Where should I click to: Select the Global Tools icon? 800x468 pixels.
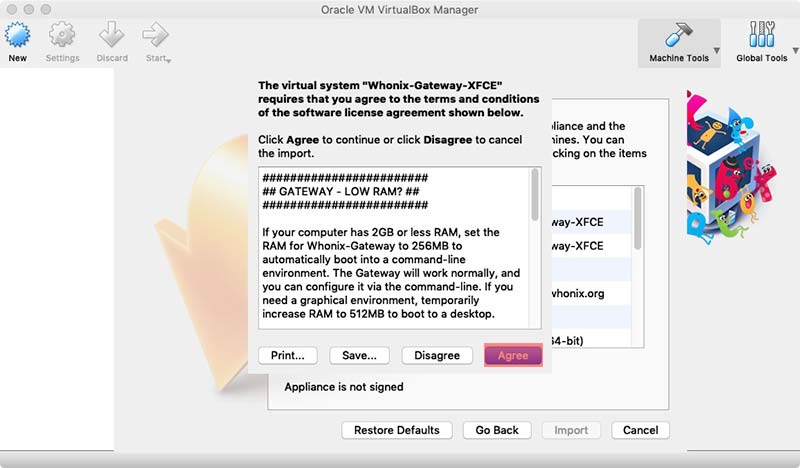[762, 35]
